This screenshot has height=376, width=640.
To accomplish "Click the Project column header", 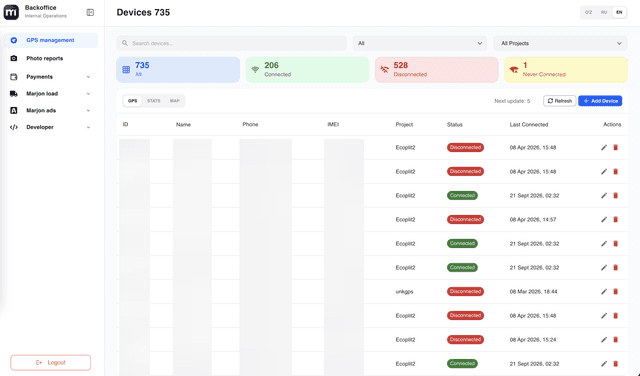I will [x=404, y=125].
